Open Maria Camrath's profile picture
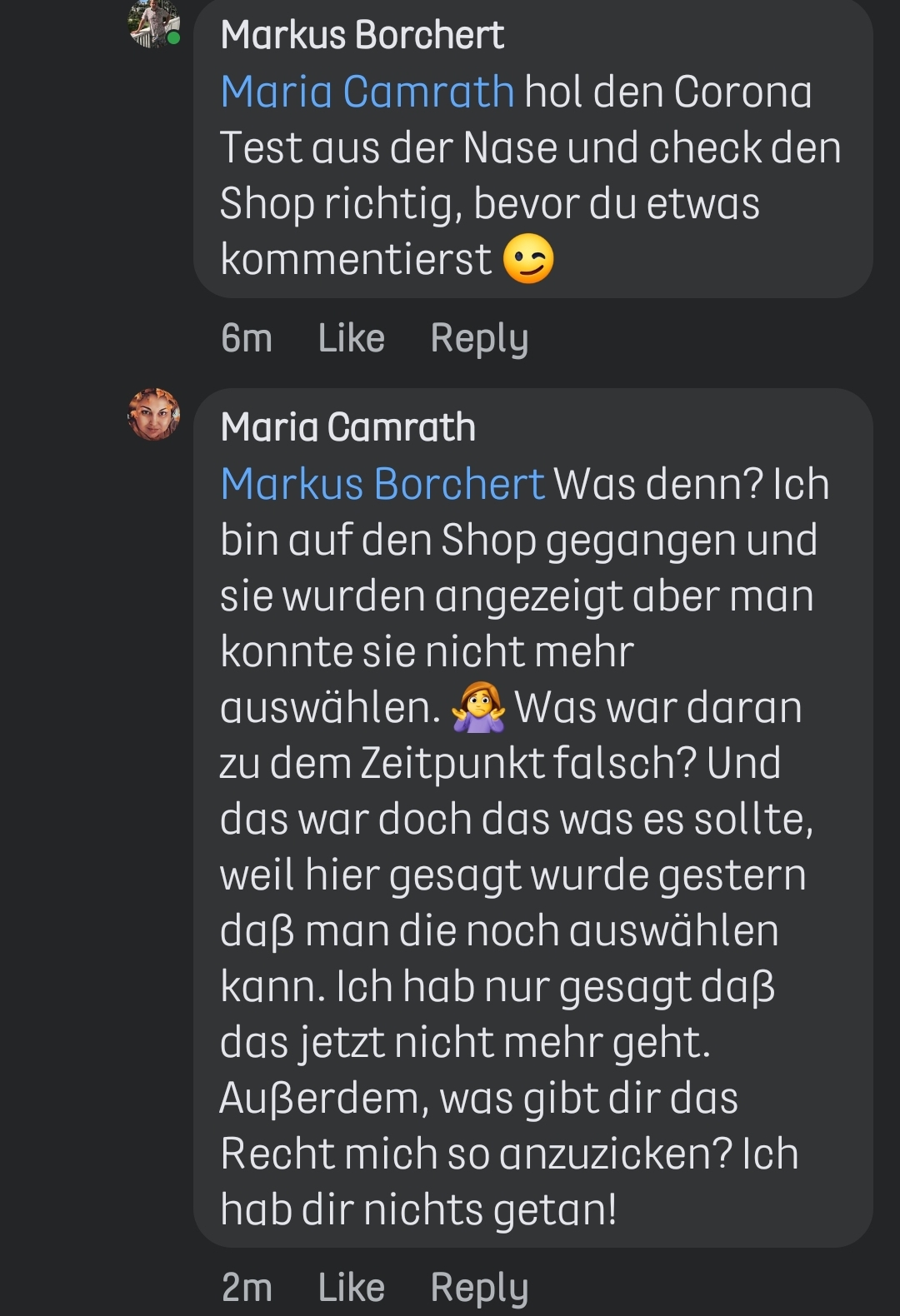Viewport: 900px width, 1316px height. click(153, 414)
